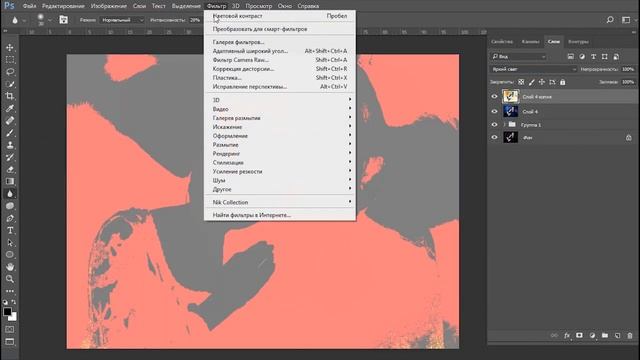The height and width of the screenshot is (360, 640).
Task: Create a new layer icon
Action: pyautogui.click(x=617, y=336)
